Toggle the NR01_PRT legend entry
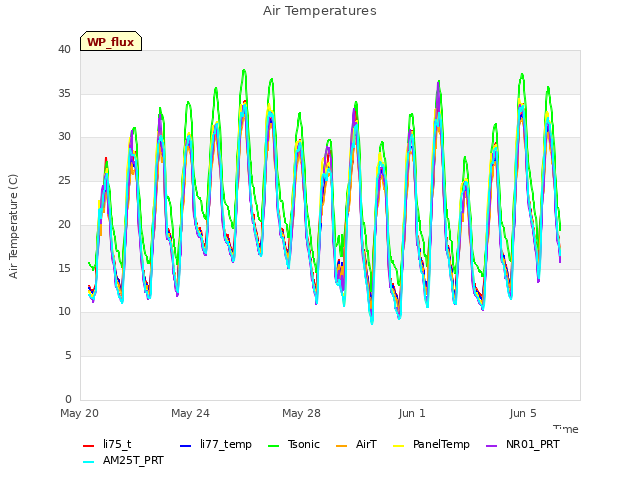Viewport: 640px width, 480px height. (x=523, y=444)
